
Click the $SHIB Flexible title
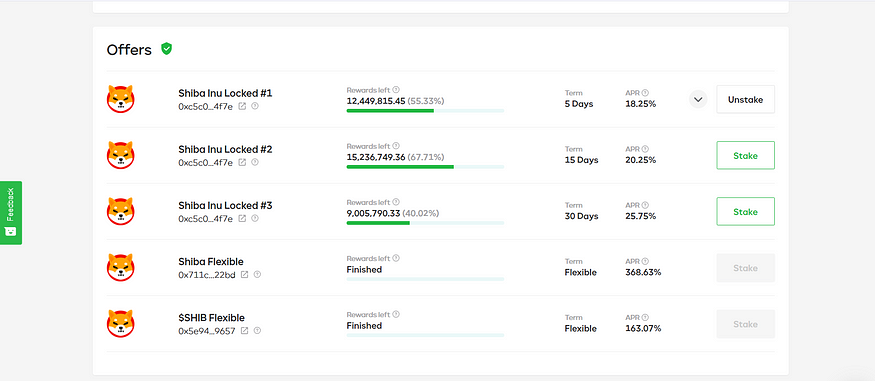[211, 318]
